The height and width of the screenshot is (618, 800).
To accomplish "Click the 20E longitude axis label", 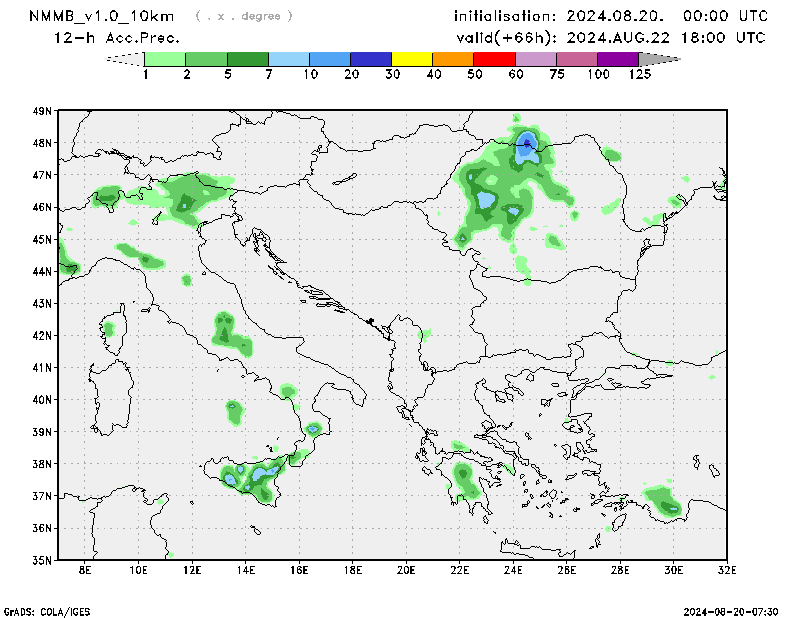I will coord(406,571).
